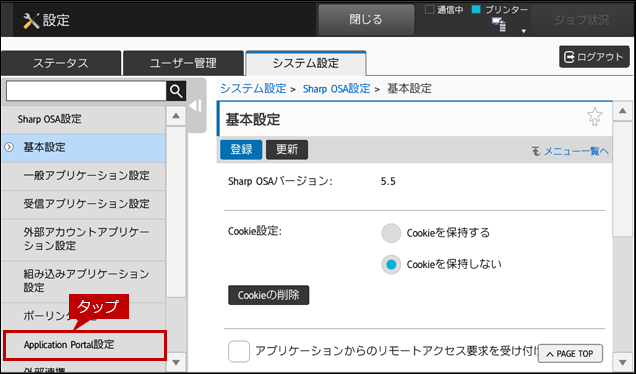The width and height of the screenshot is (636, 374).
Task: Switch to ステータス tab
Action: (61, 63)
